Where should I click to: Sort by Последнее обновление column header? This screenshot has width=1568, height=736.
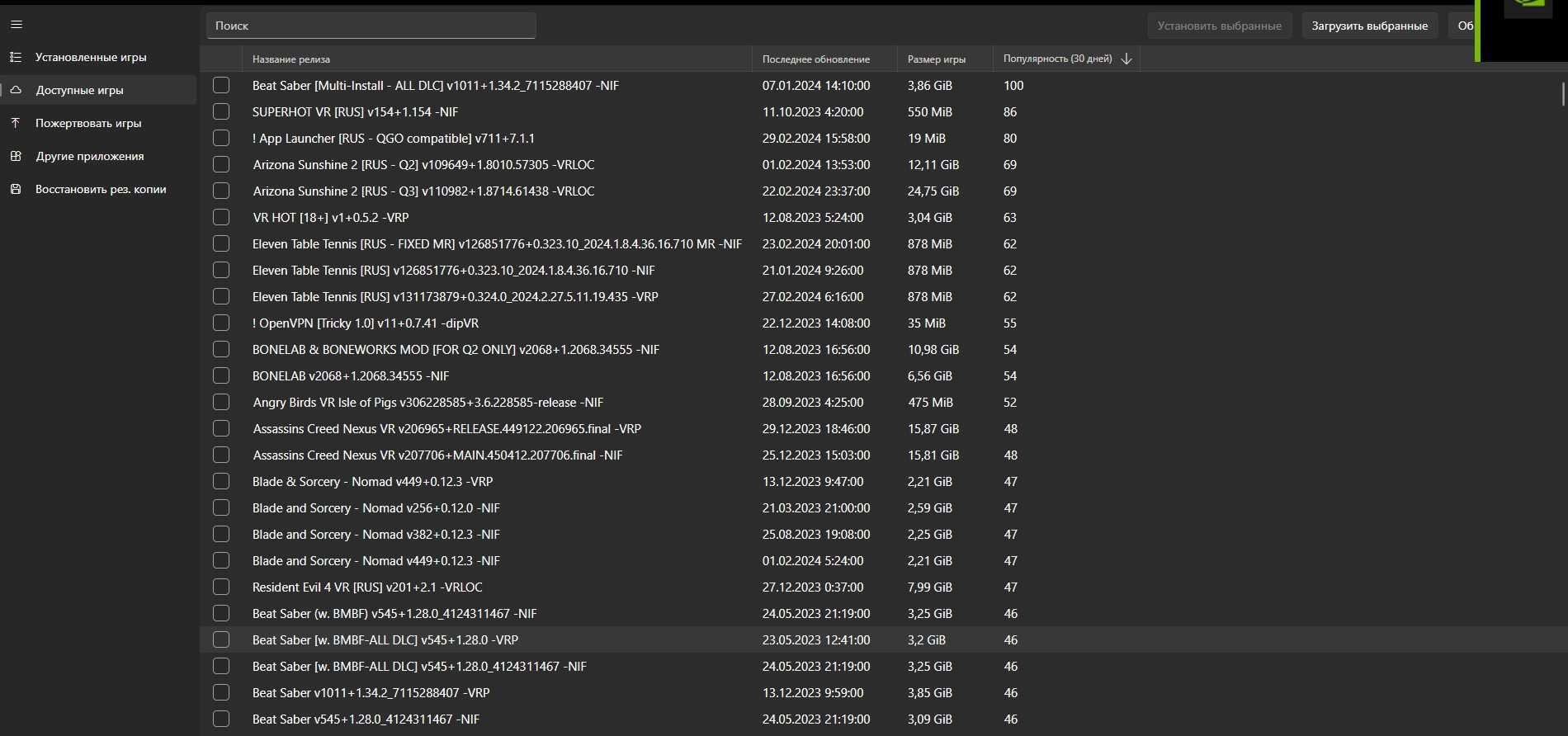[x=824, y=59]
